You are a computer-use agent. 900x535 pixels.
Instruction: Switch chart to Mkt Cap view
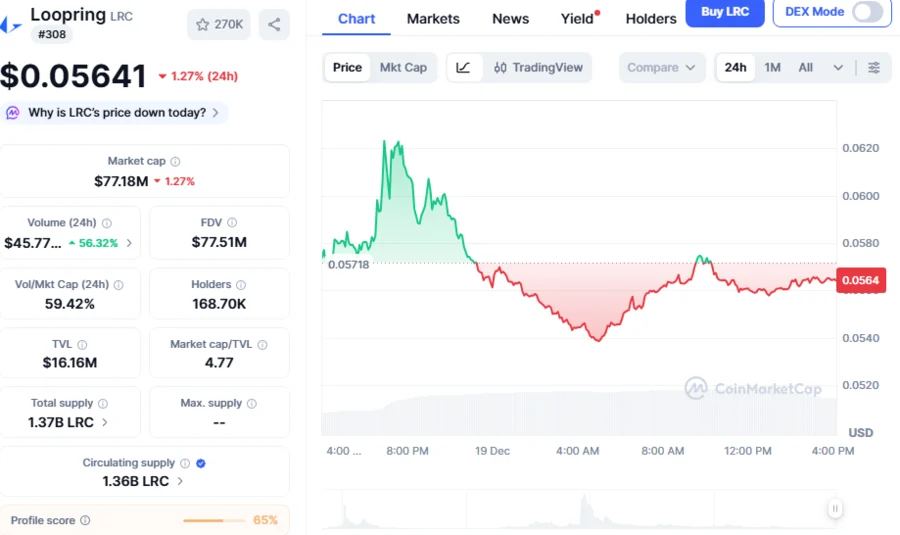(x=403, y=68)
